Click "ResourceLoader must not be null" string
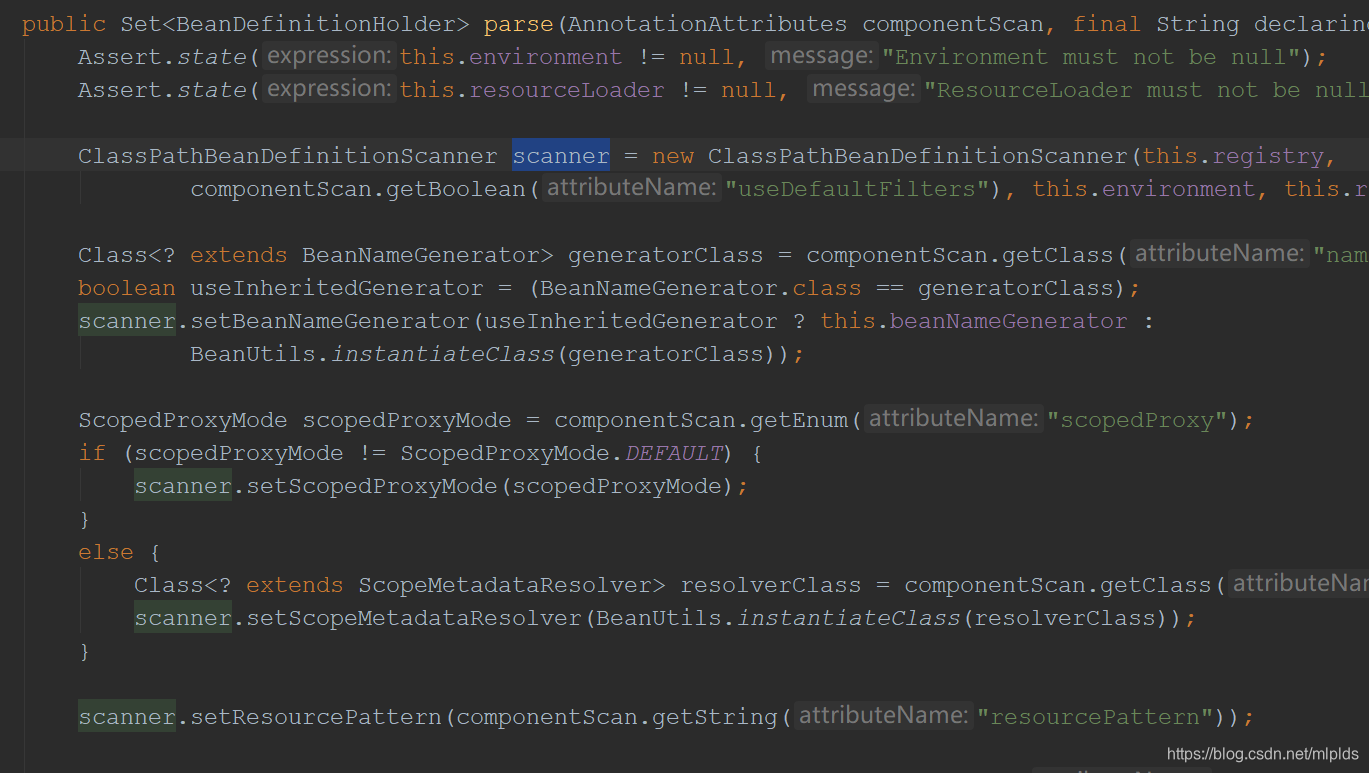Image resolution: width=1369 pixels, height=773 pixels. [x=1146, y=90]
